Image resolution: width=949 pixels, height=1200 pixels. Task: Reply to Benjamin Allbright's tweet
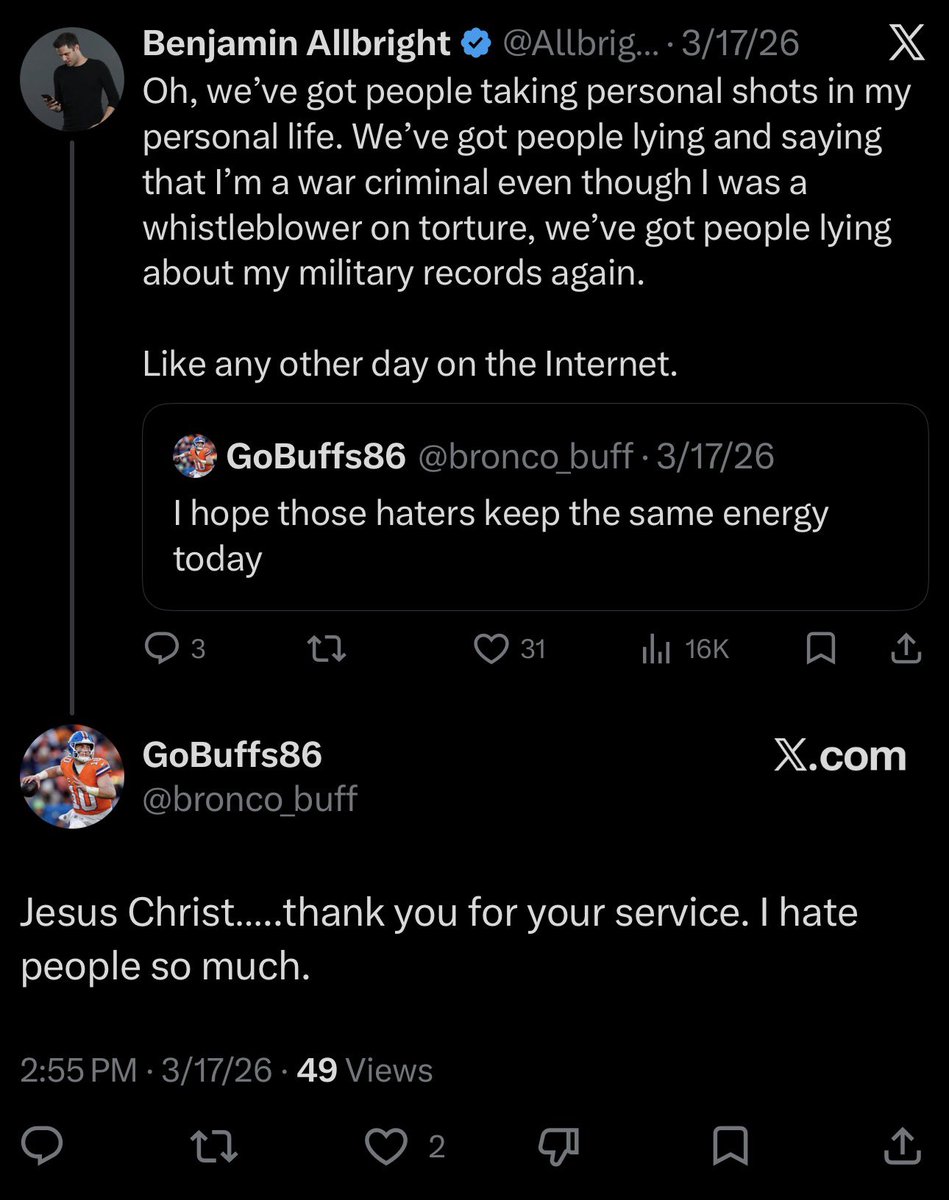[x=161, y=650]
